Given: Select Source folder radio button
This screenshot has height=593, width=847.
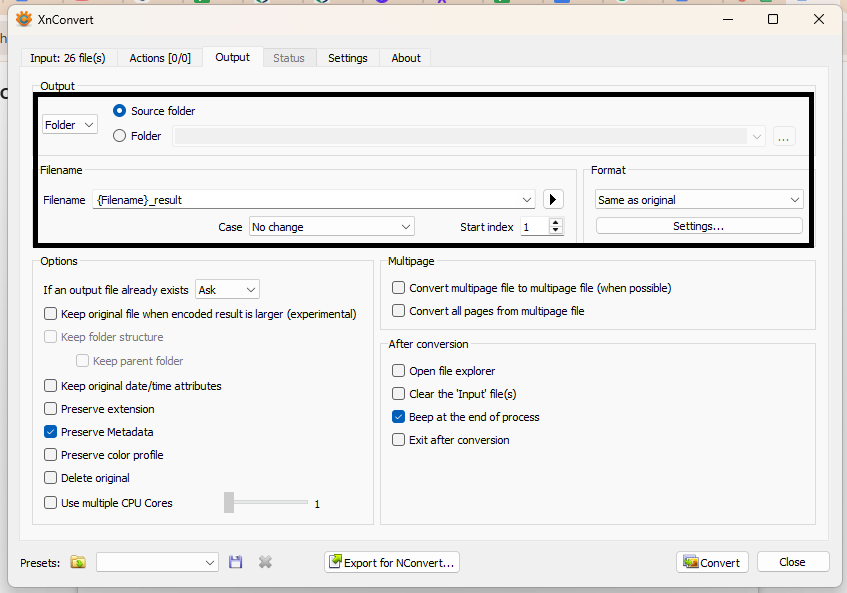Looking at the screenshot, I should tap(119, 111).
